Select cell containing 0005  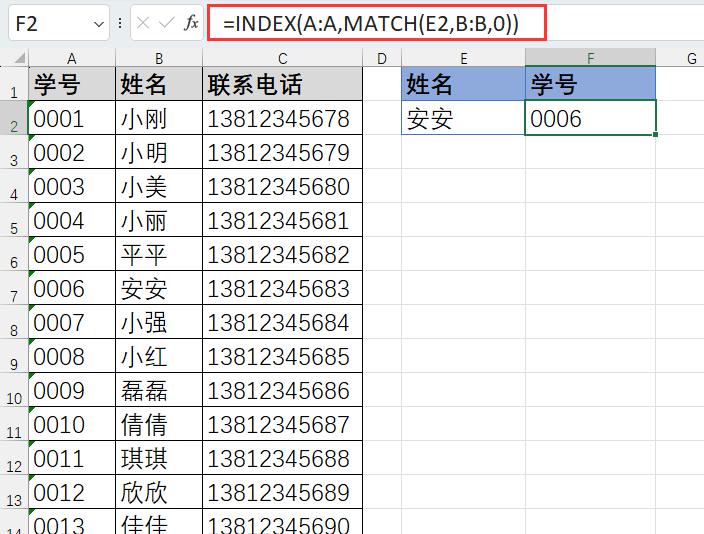tap(72, 254)
